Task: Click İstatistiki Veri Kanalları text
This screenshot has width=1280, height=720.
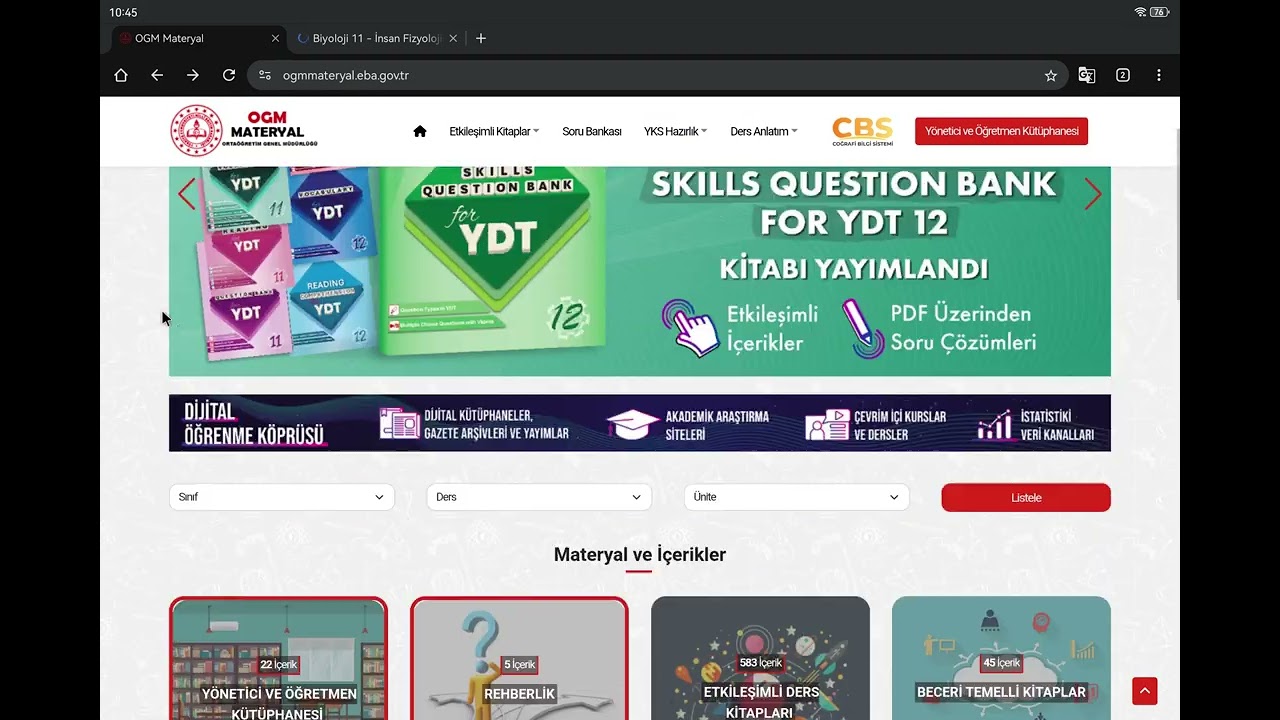Action: pyautogui.click(x=1057, y=425)
